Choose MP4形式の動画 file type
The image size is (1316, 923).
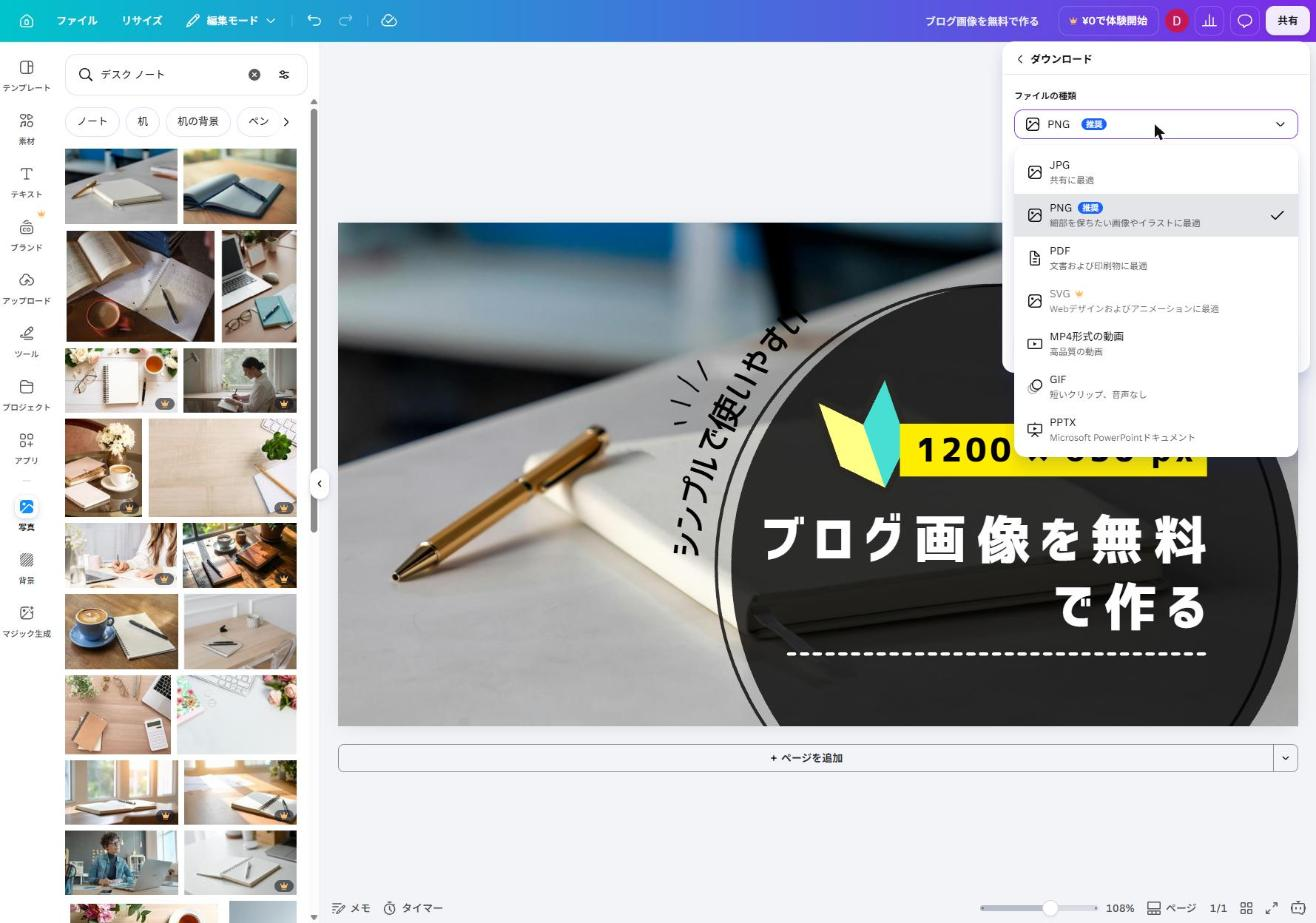[x=1155, y=344]
